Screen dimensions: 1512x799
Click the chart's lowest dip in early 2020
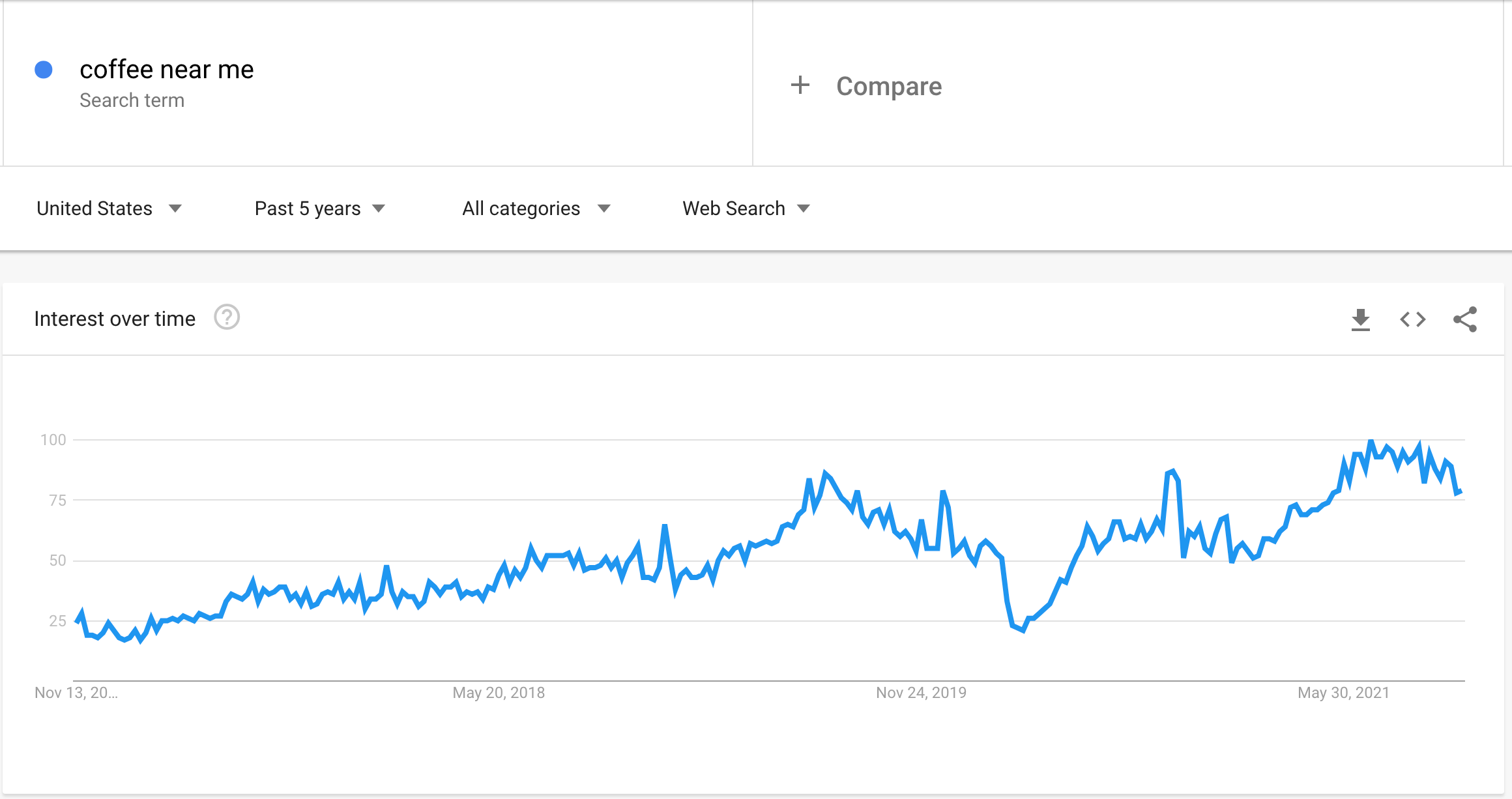point(1023,630)
